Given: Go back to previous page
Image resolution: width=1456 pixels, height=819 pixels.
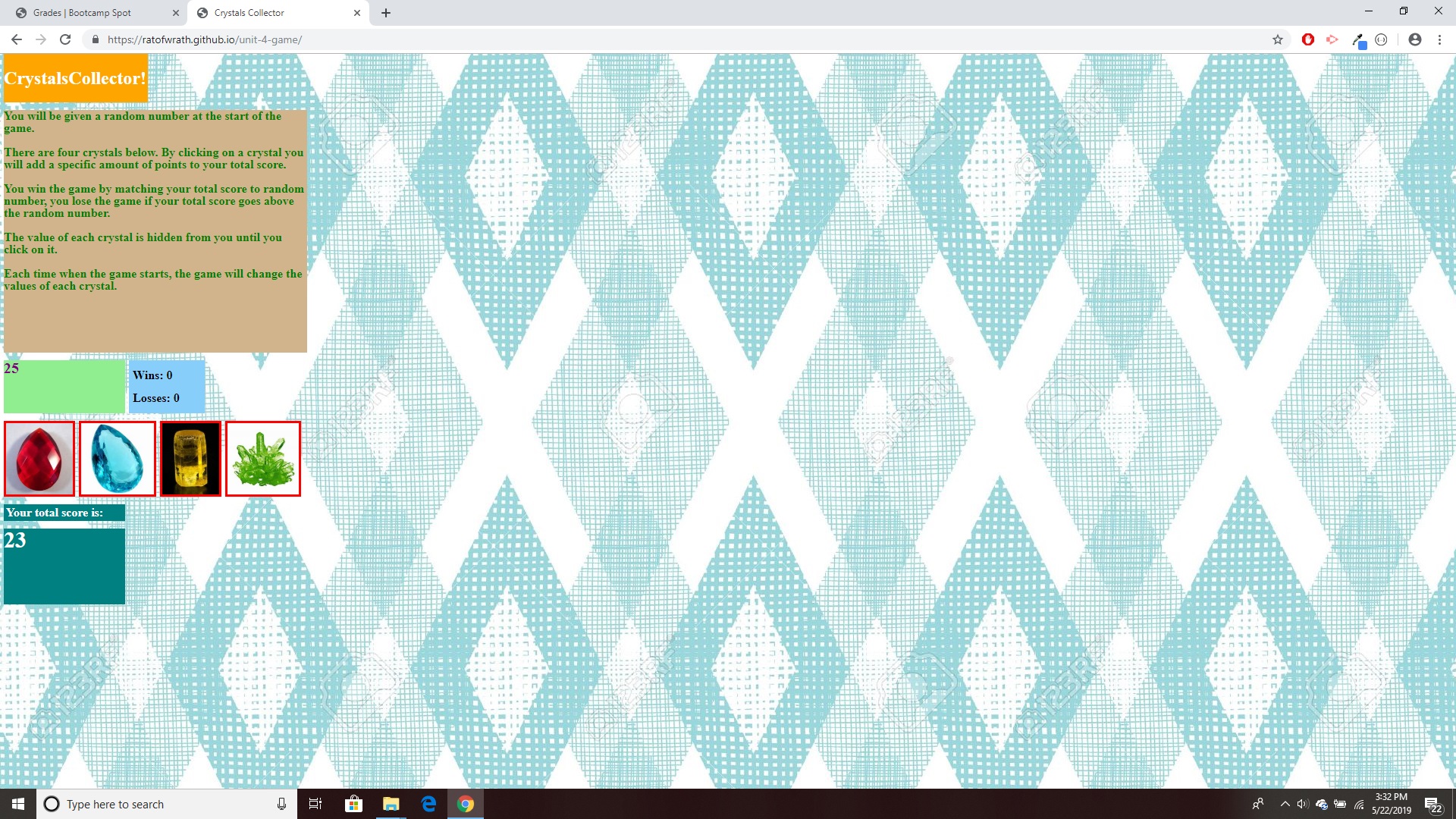Looking at the screenshot, I should point(17,39).
